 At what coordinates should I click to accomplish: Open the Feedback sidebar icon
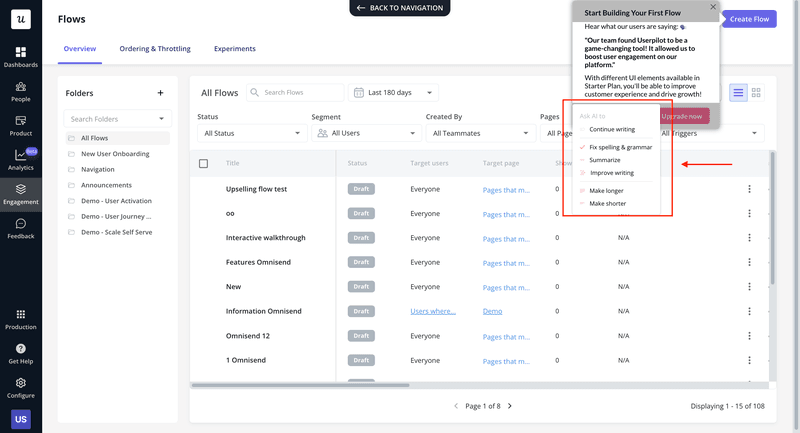20,228
